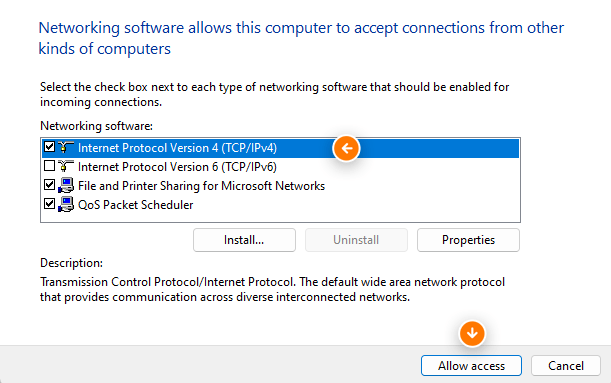
Task: Click the orange down-arrow marker above Allow access
Action: (x=472, y=334)
